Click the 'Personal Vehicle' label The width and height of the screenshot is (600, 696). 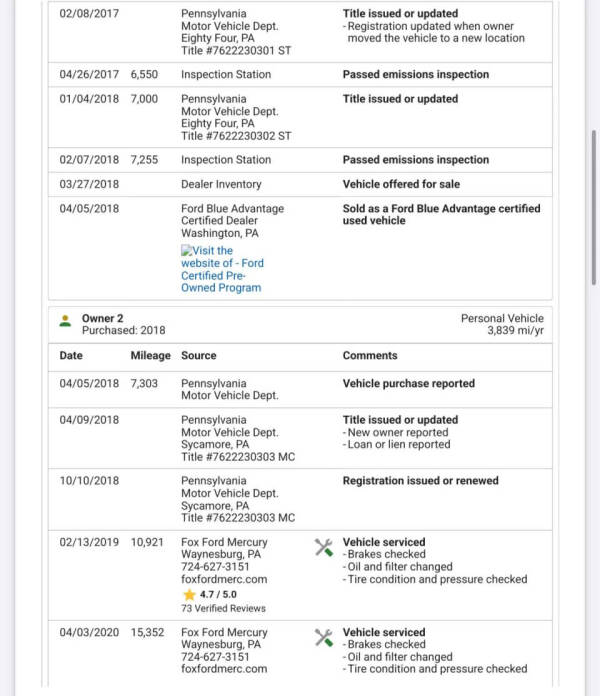pyautogui.click(x=502, y=318)
